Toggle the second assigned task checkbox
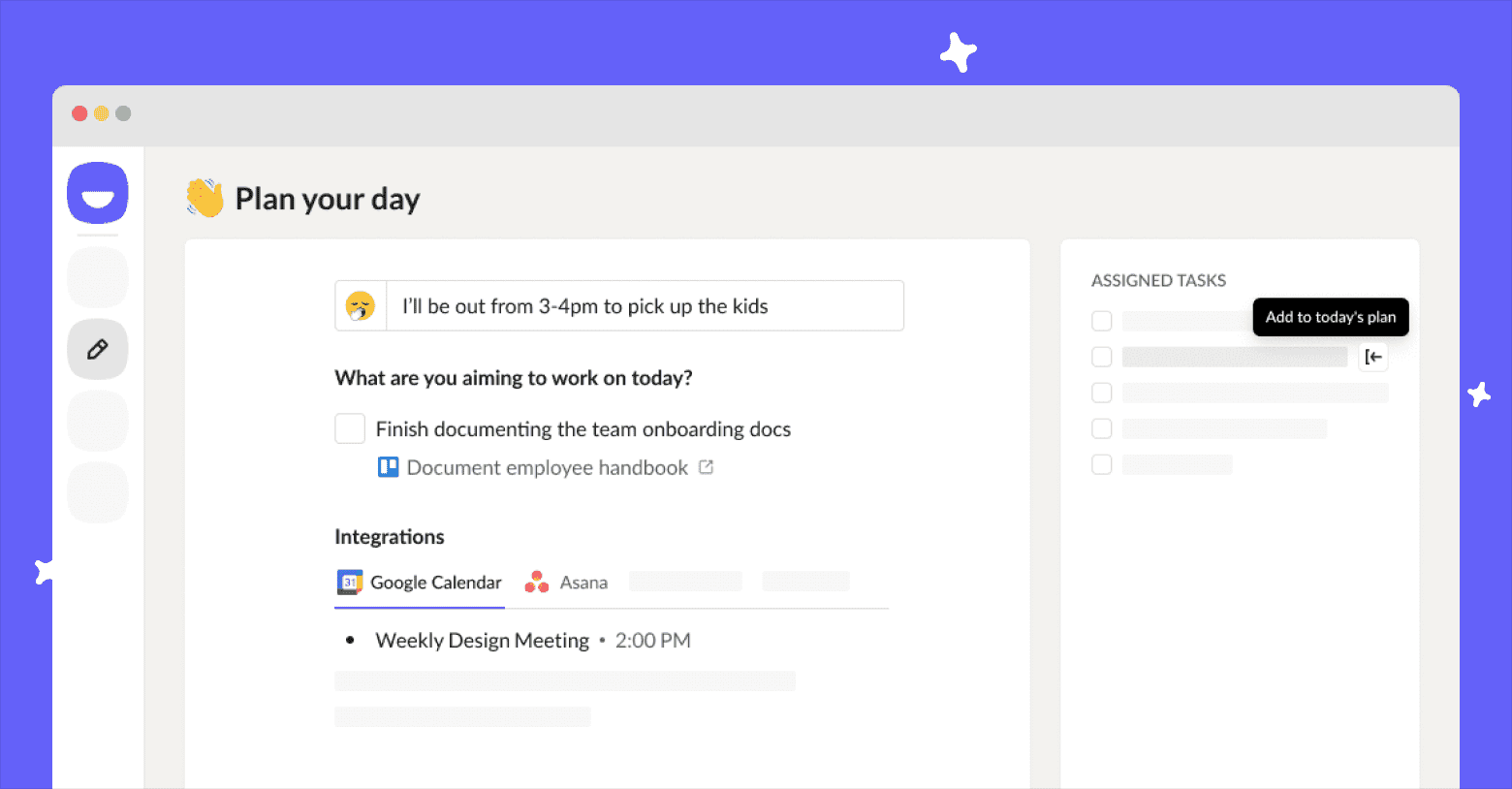The image size is (1512, 789). pos(1102,357)
